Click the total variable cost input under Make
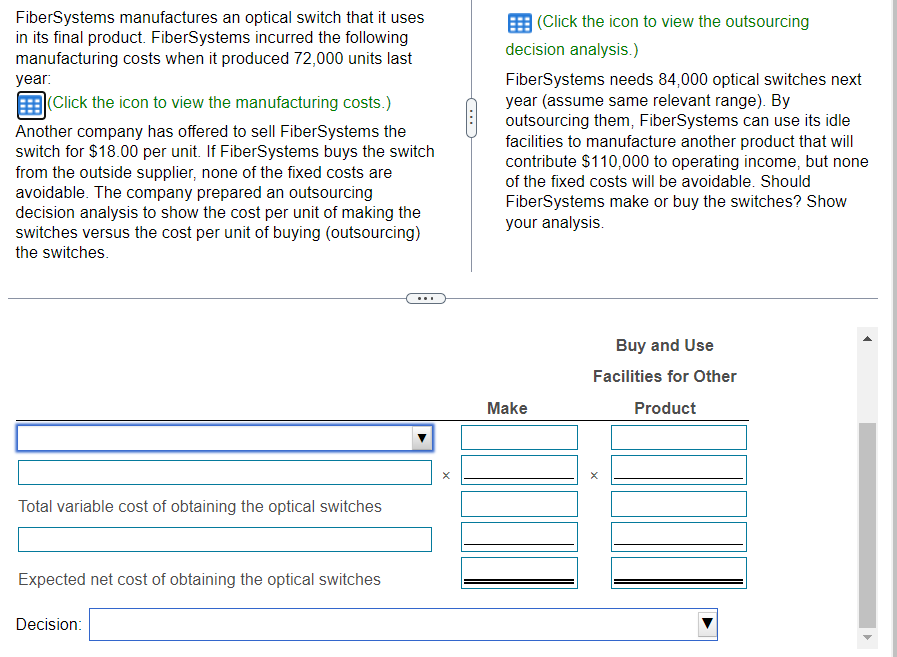Viewport: 897px width, 657px height. pos(519,503)
